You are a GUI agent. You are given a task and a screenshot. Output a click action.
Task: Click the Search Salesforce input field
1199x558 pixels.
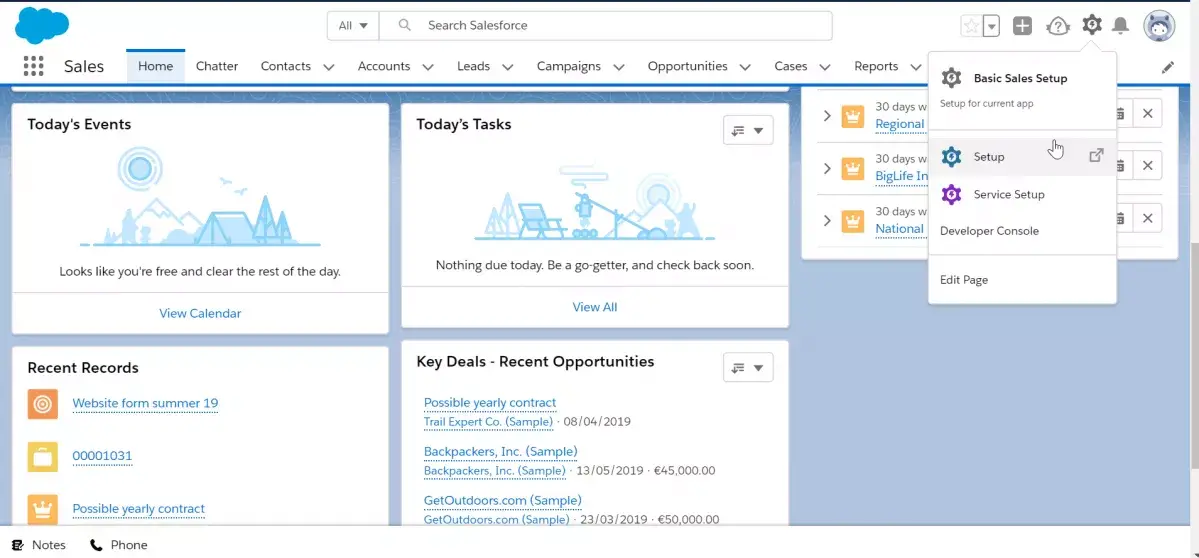(606, 25)
